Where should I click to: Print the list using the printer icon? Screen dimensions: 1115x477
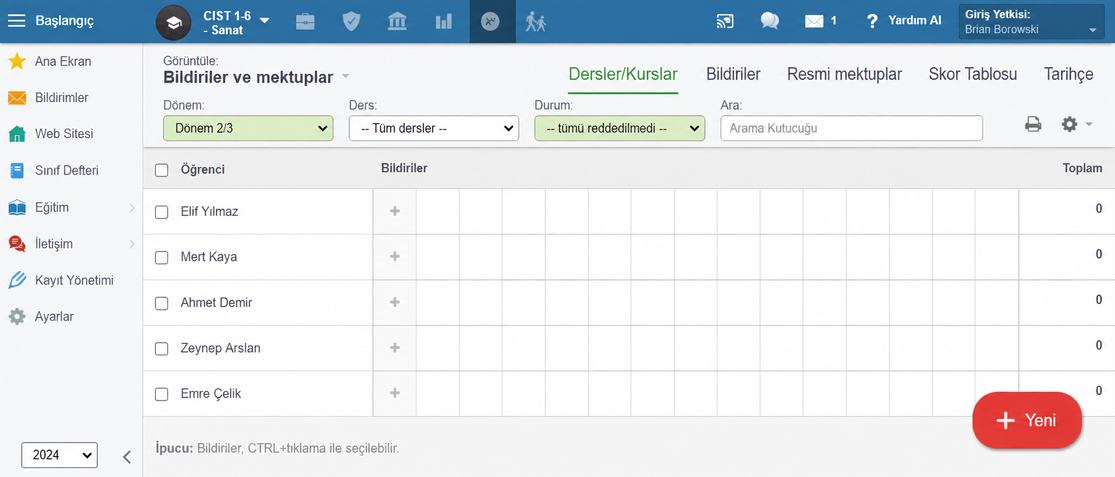pos(1033,124)
